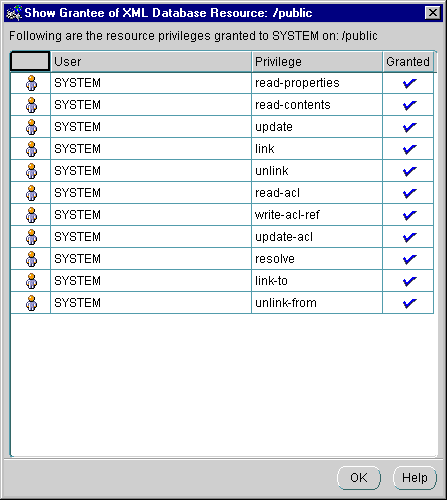
Task: Confirm the dialog with OK button
Action: 359,478
